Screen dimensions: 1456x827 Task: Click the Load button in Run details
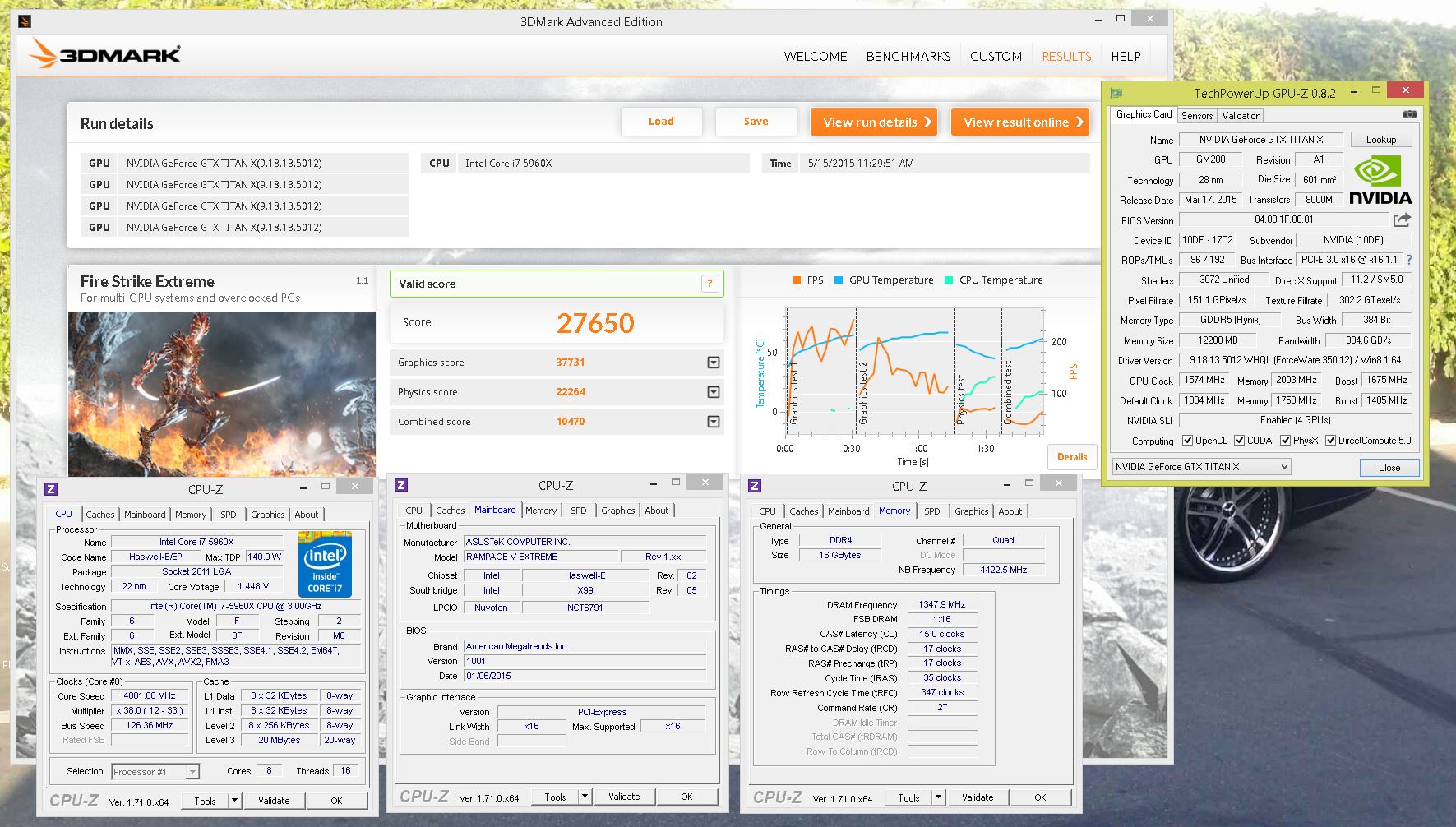661,122
